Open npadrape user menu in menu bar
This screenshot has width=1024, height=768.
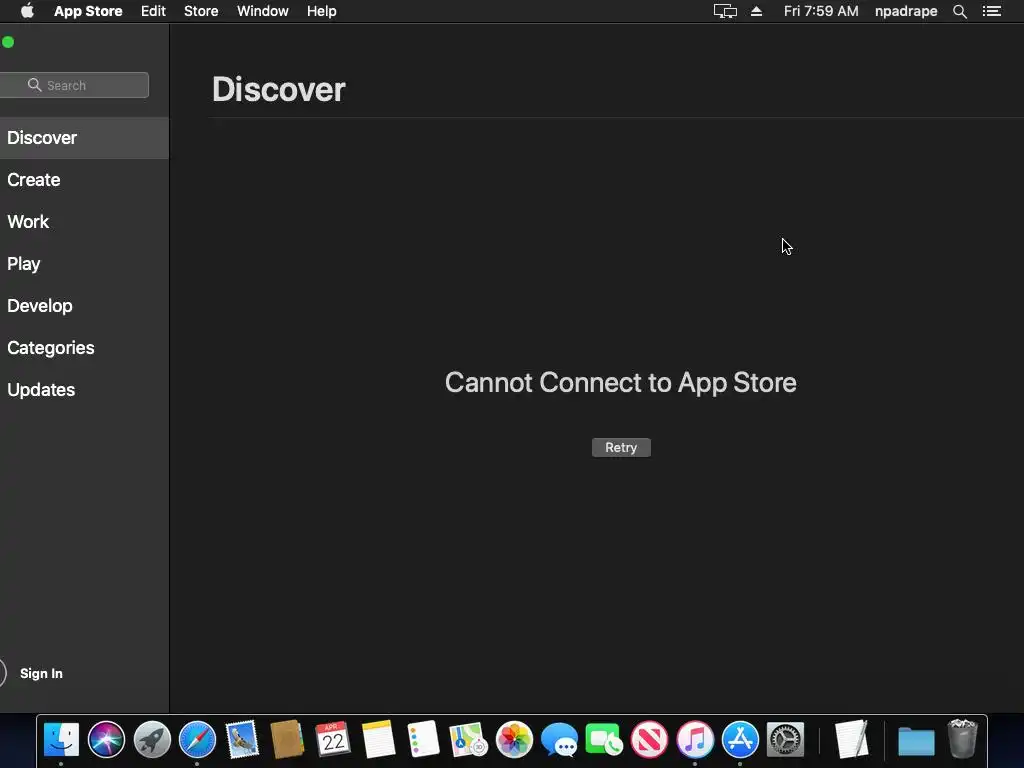point(906,11)
